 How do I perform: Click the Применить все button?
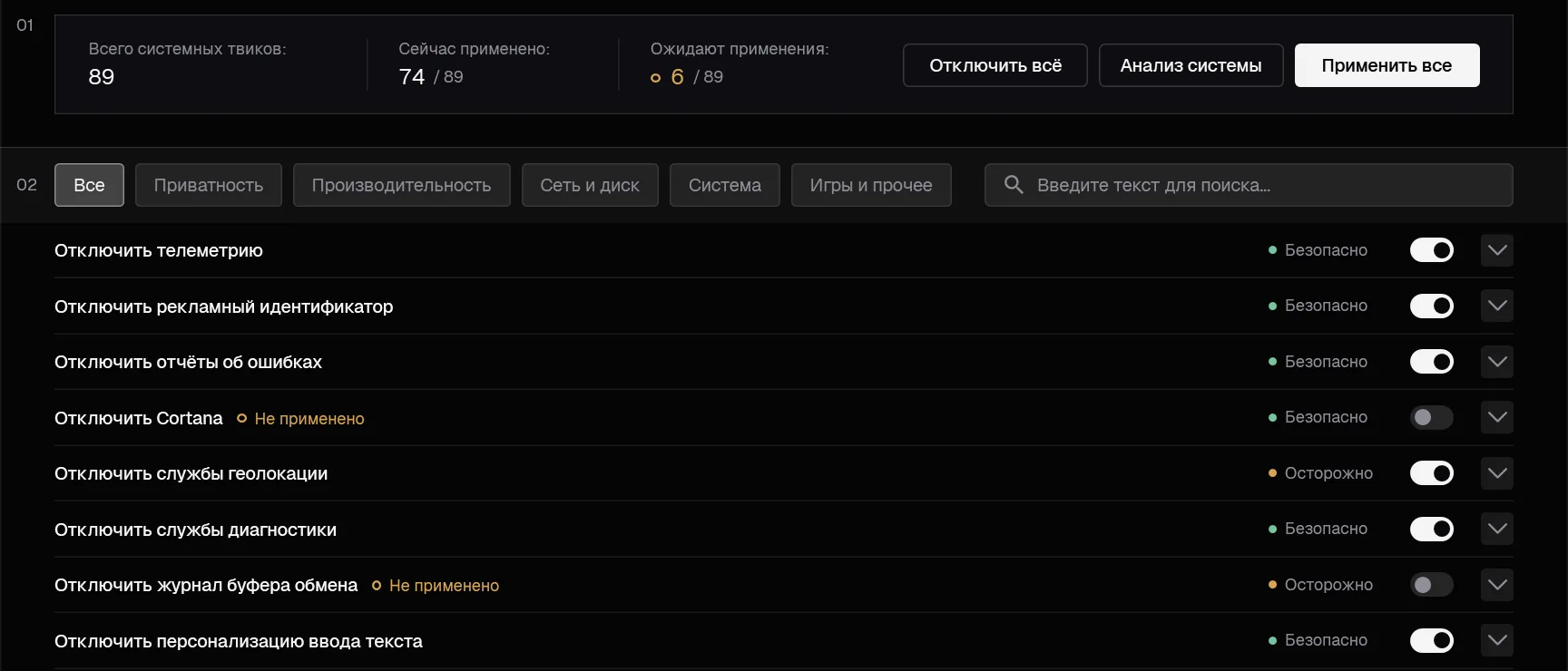[x=1387, y=65]
